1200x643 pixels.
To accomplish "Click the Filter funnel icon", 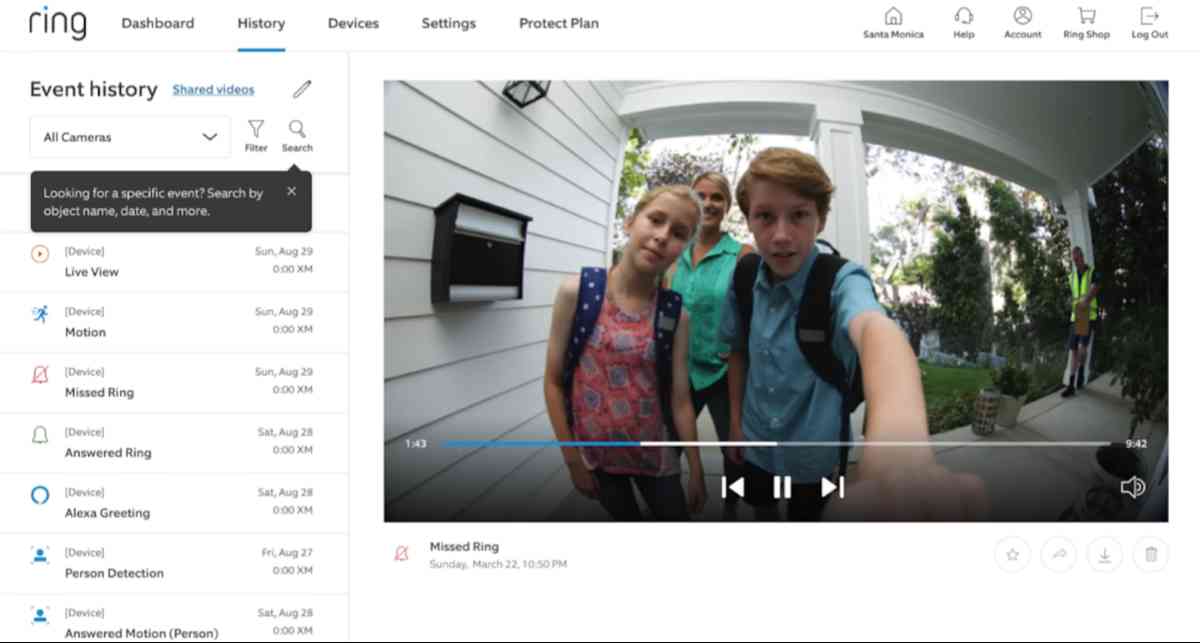I will click(256, 130).
